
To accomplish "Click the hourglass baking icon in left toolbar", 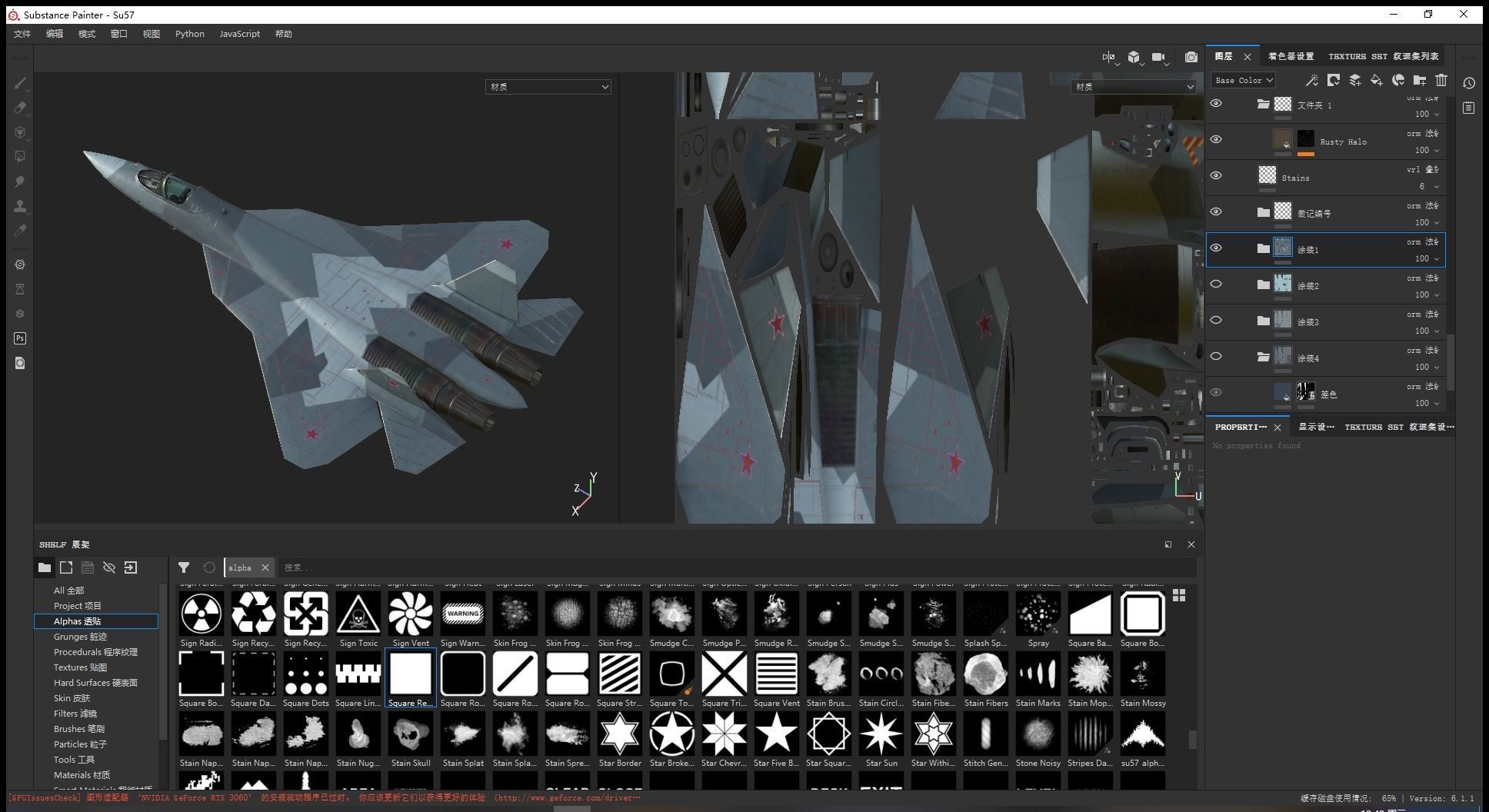I will [x=20, y=289].
